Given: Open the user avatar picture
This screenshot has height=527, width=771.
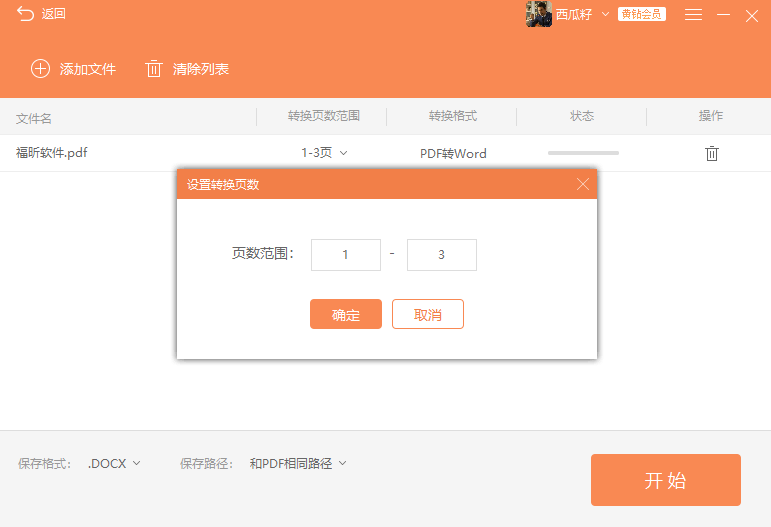Looking at the screenshot, I should [538, 14].
